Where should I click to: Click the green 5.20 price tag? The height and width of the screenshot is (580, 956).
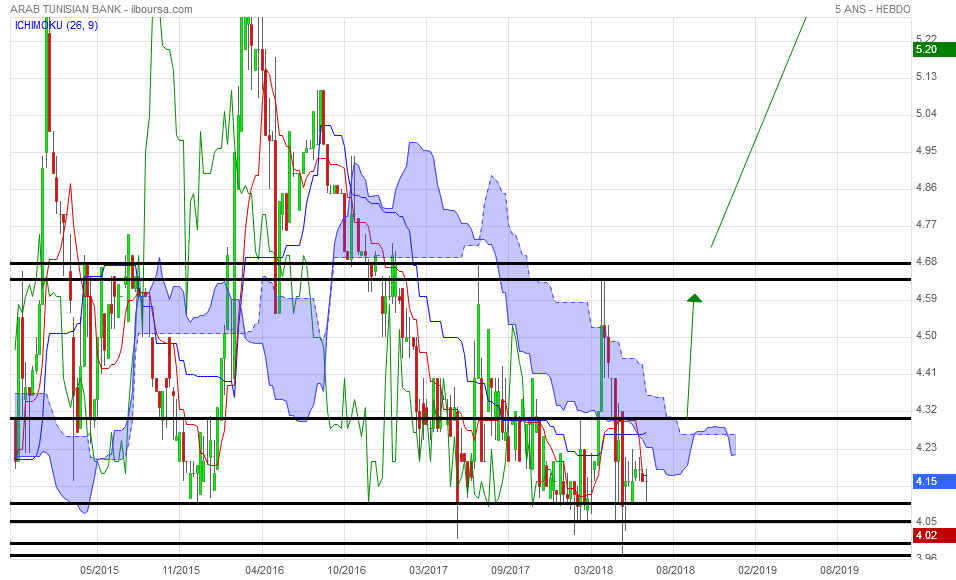[934, 49]
